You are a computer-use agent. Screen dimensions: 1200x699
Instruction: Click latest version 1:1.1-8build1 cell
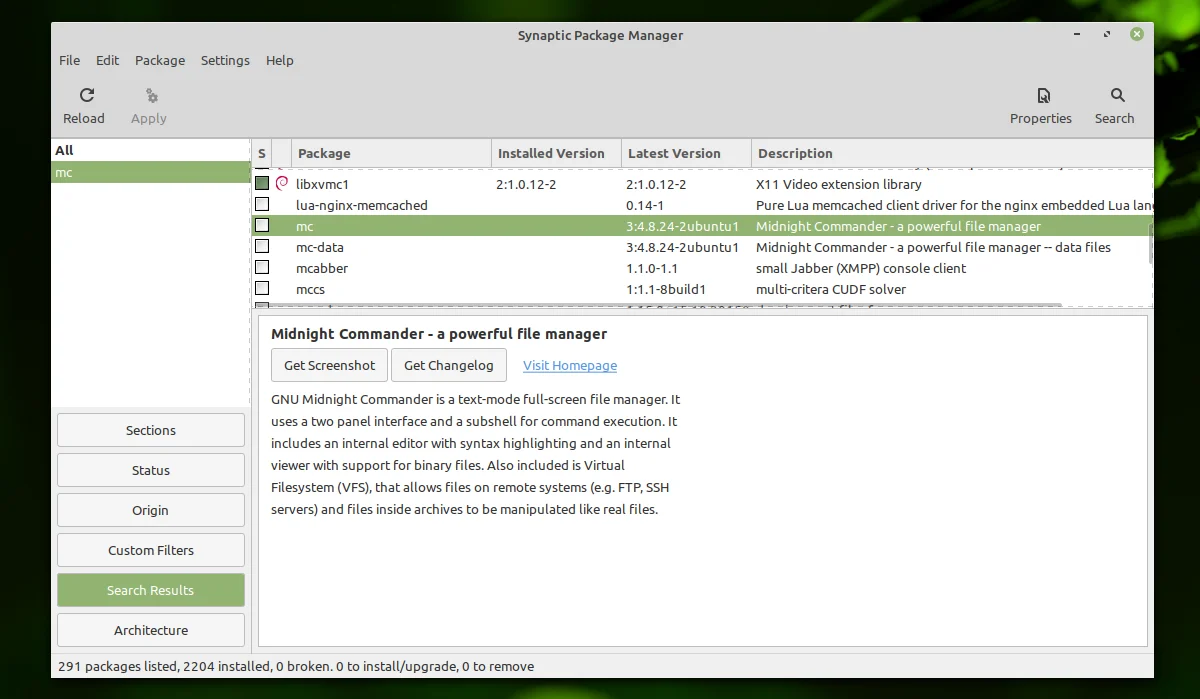666,289
